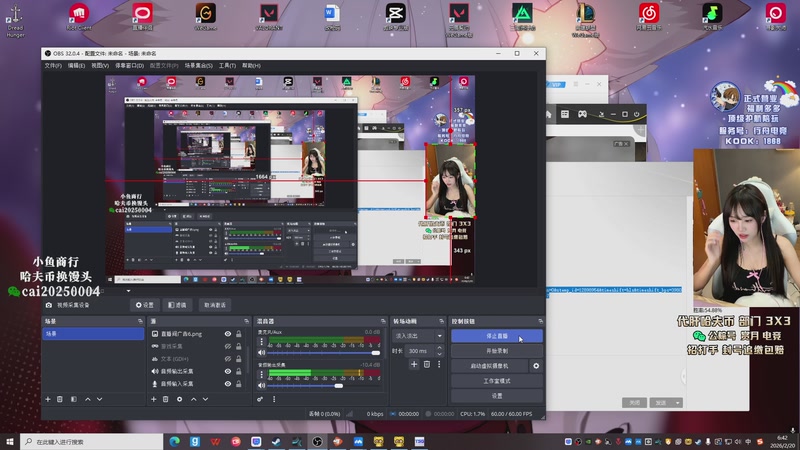The image size is (800, 450).
Task: Move scene up with the up arrow
Action: click(x=88, y=399)
